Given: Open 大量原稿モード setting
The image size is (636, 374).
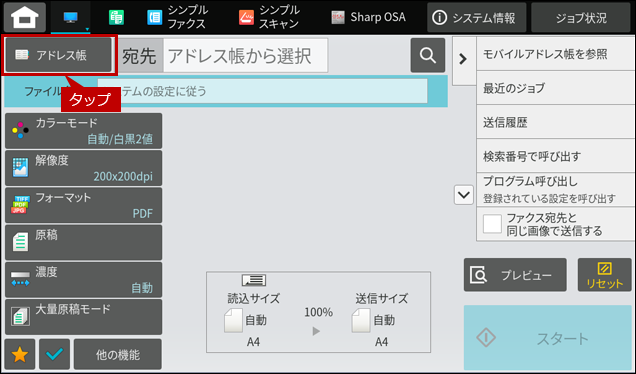Looking at the screenshot, I should 84,317.
